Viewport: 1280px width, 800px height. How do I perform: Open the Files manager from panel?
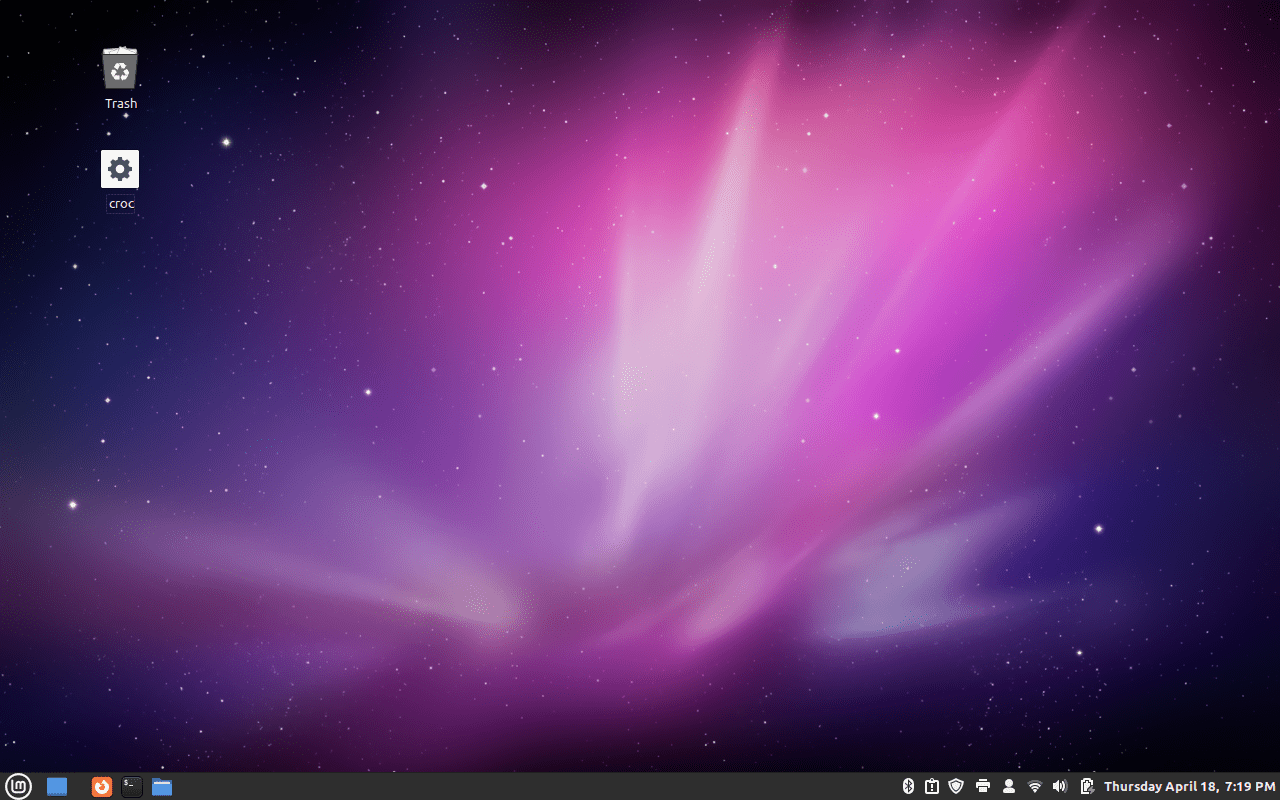tap(162, 786)
